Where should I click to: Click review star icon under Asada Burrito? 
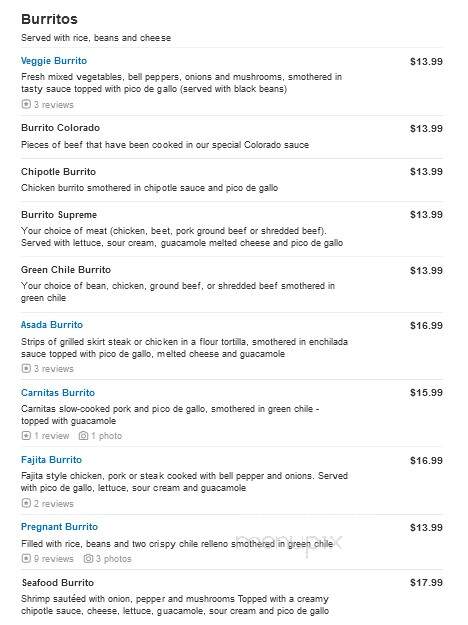tap(26, 369)
